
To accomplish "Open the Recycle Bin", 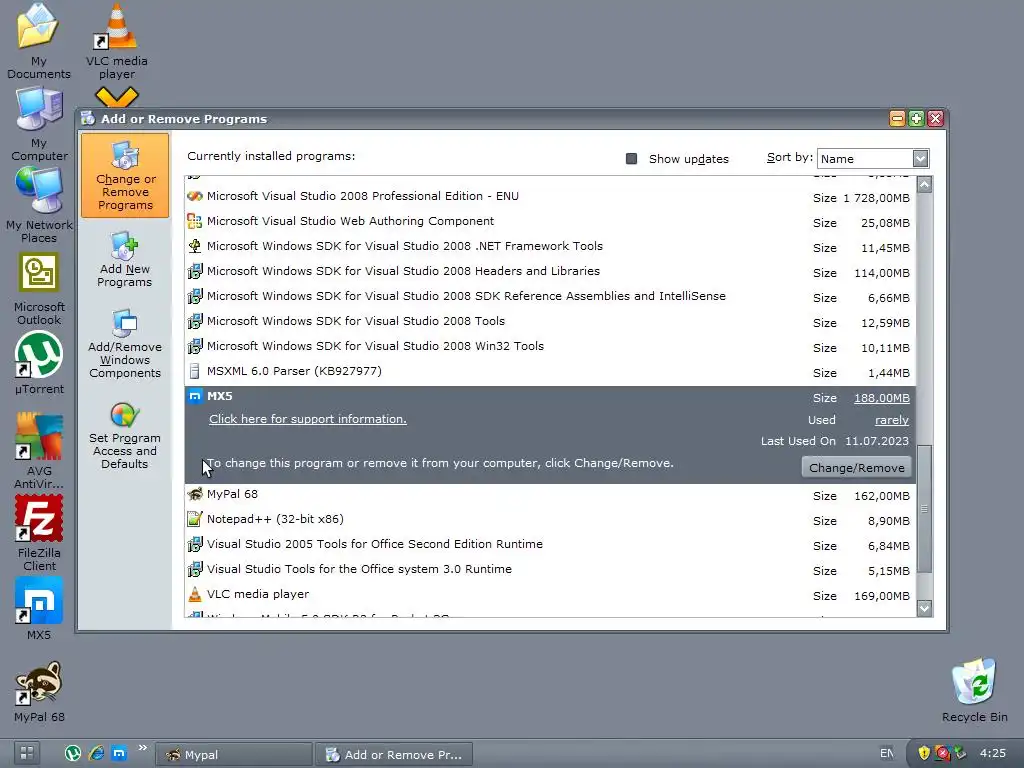I will point(974,690).
